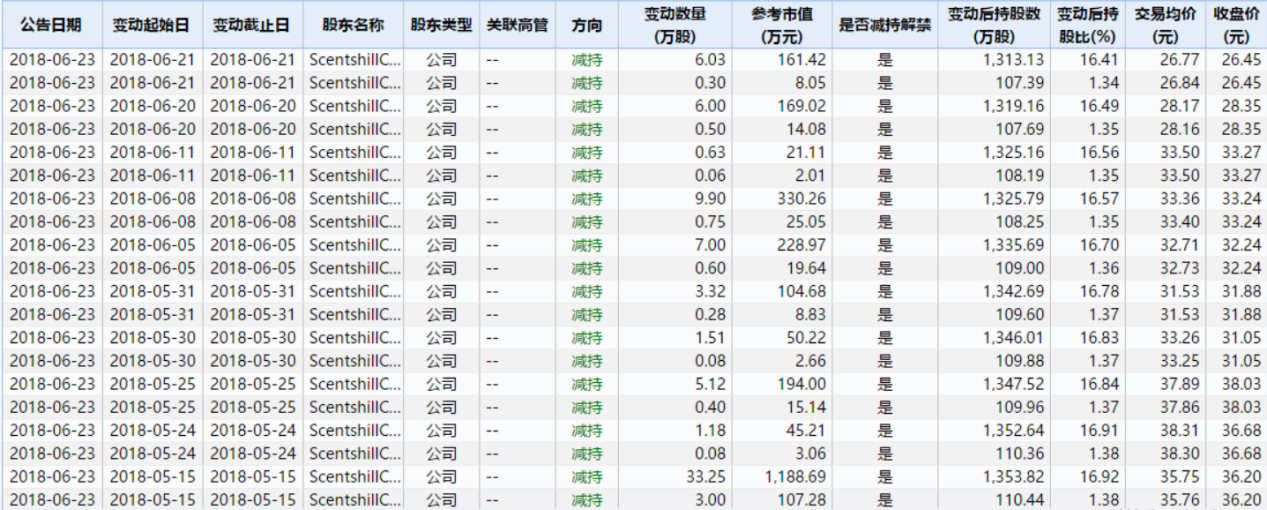1267x510 pixels.
Task: Click the 108.19 holdings cell
Action: click(x=993, y=175)
